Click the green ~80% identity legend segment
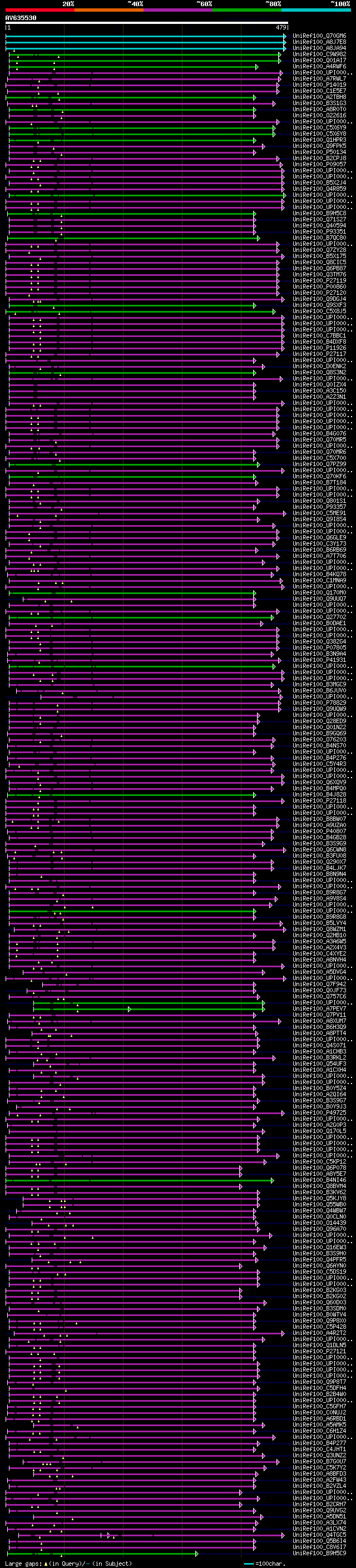The image size is (356, 1568). (246, 10)
